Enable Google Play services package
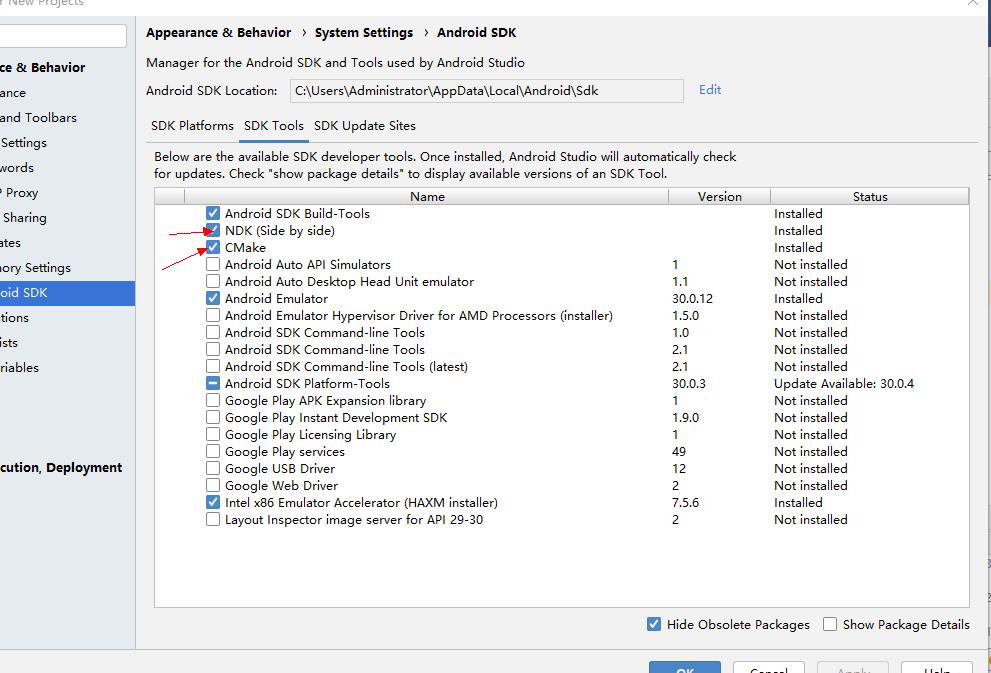The height and width of the screenshot is (673, 991). pos(213,451)
